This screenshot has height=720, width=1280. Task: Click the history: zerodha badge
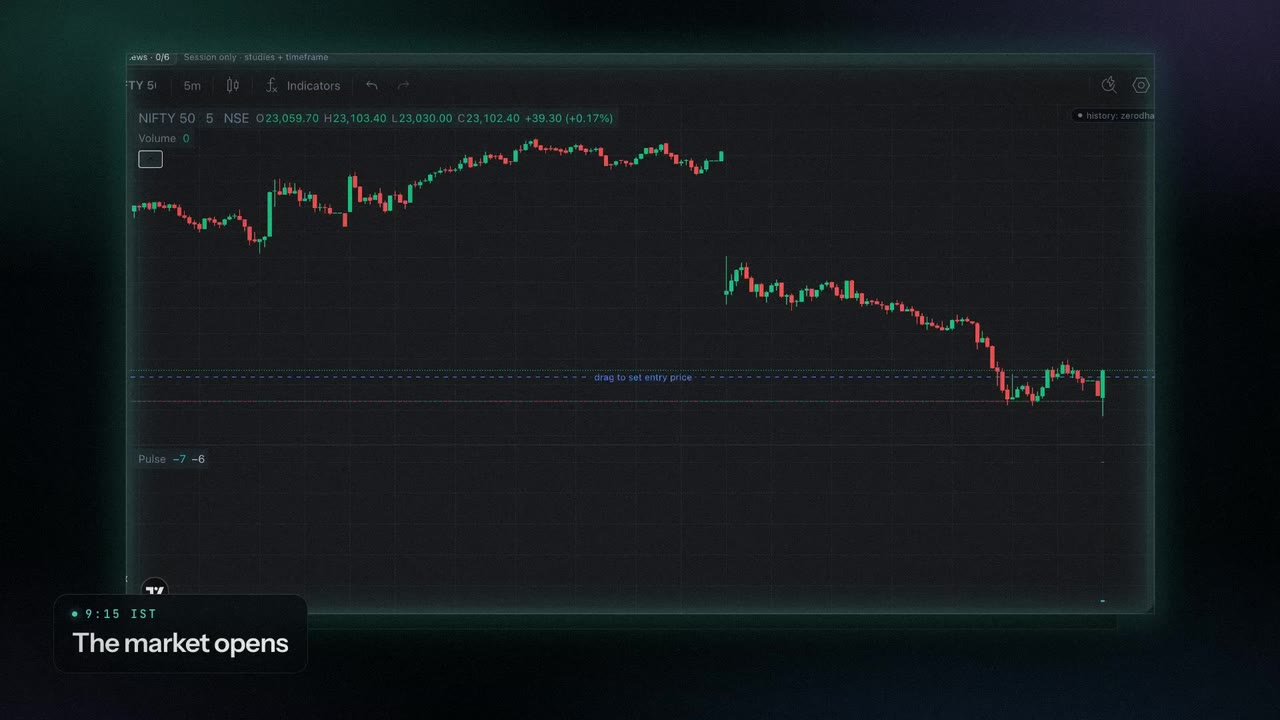point(1114,116)
